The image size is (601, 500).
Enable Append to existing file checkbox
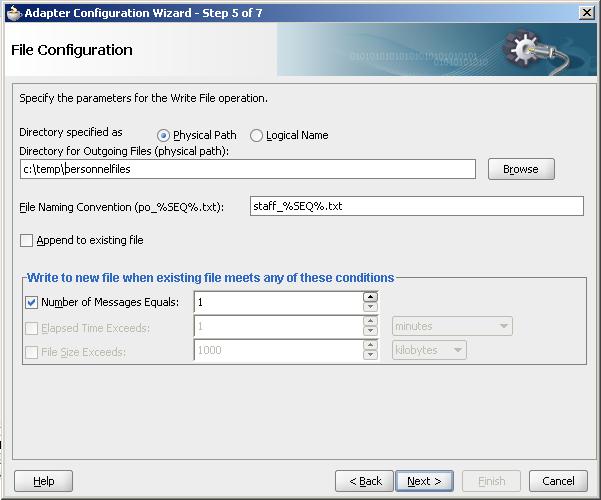coord(26,240)
